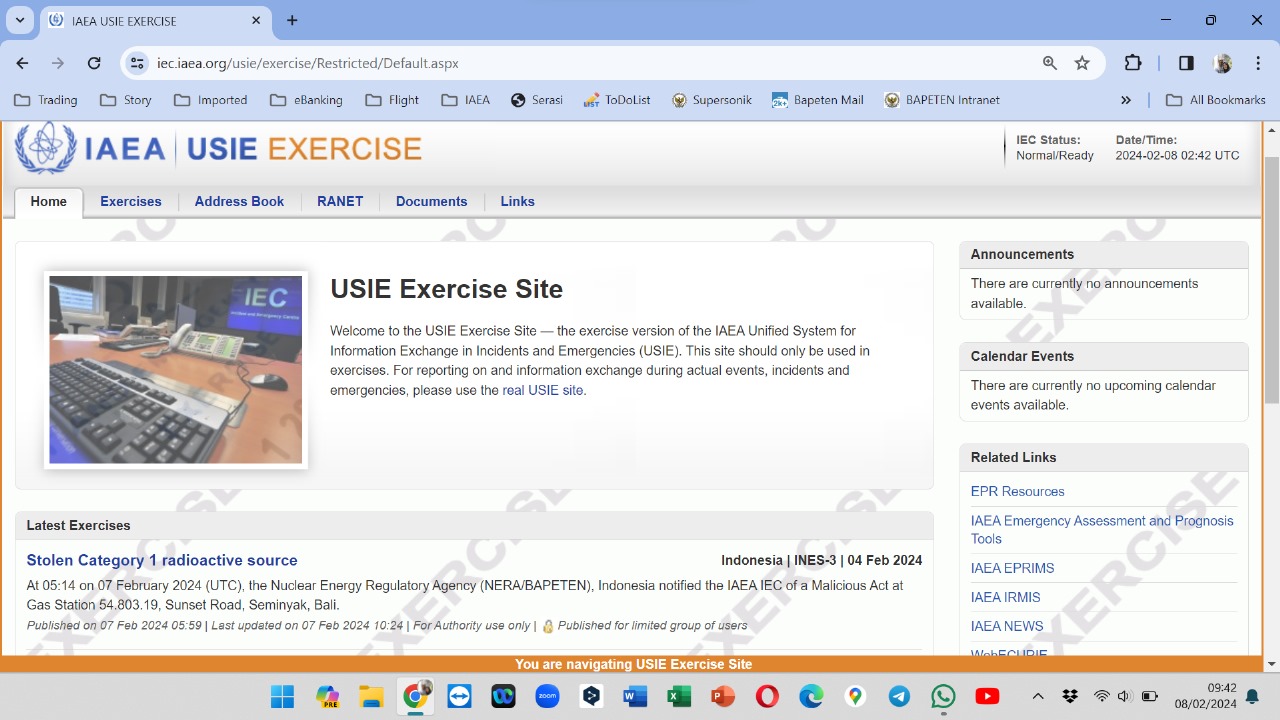
Task: Launch PowerPoint from the taskbar
Action: (723, 696)
